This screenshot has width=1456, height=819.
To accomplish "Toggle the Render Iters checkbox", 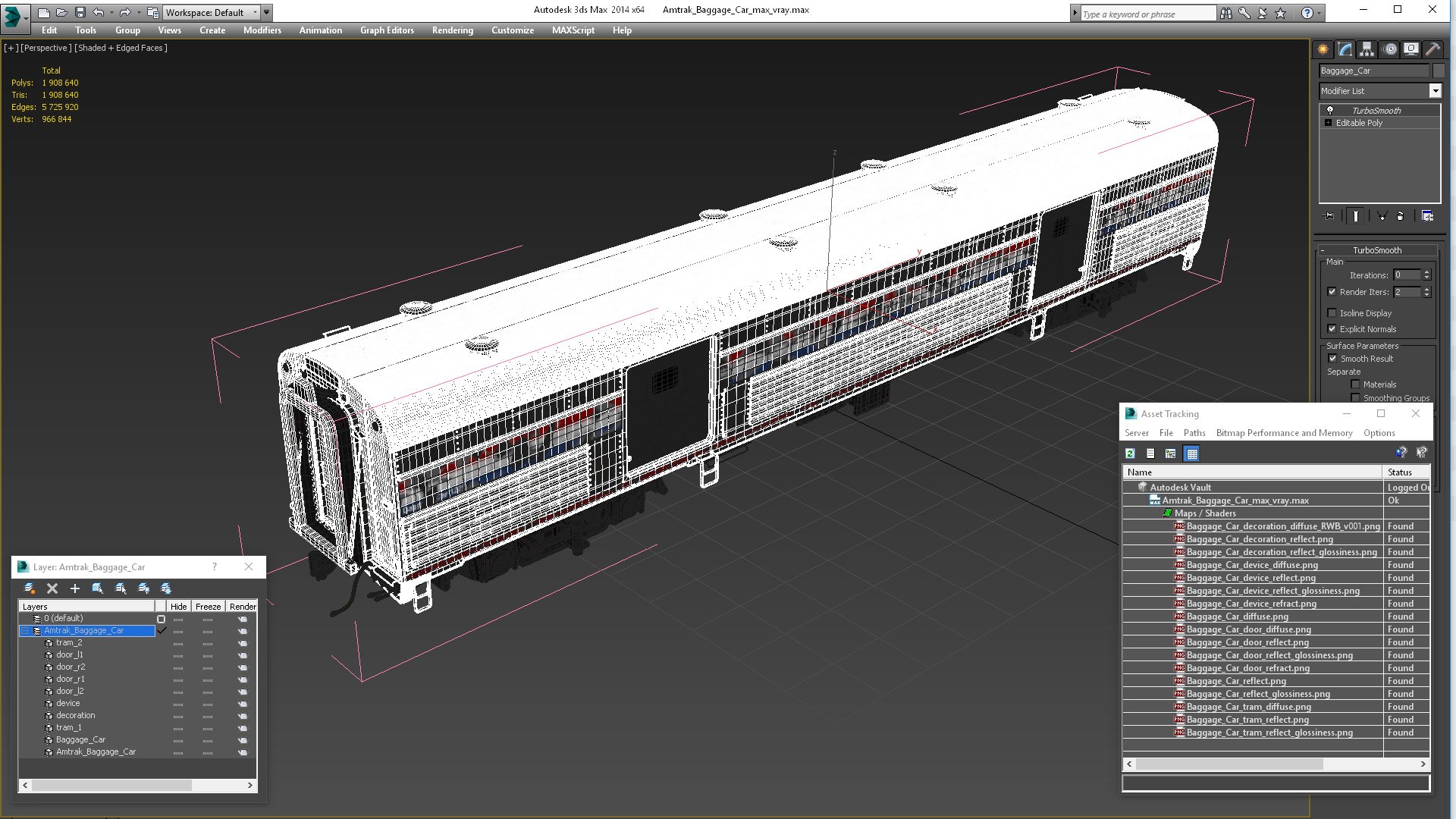I will point(1332,292).
